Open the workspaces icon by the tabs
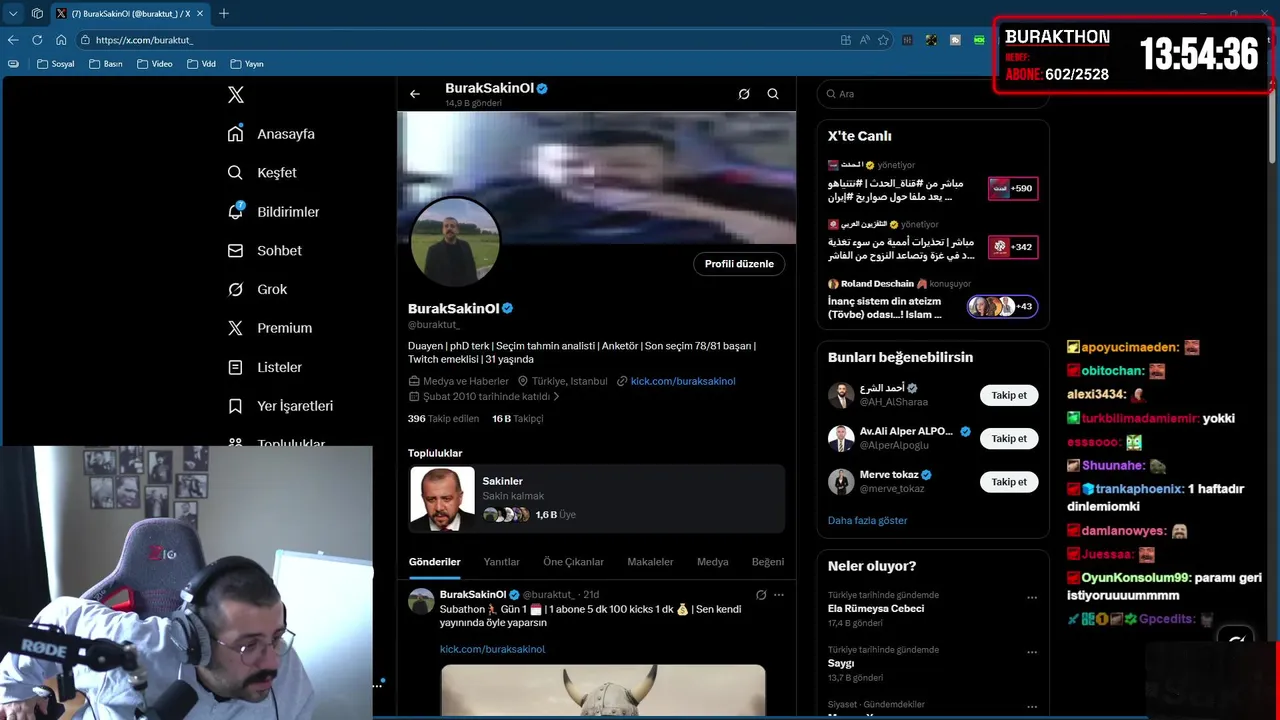1280x720 pixels. tap(37, 13)
